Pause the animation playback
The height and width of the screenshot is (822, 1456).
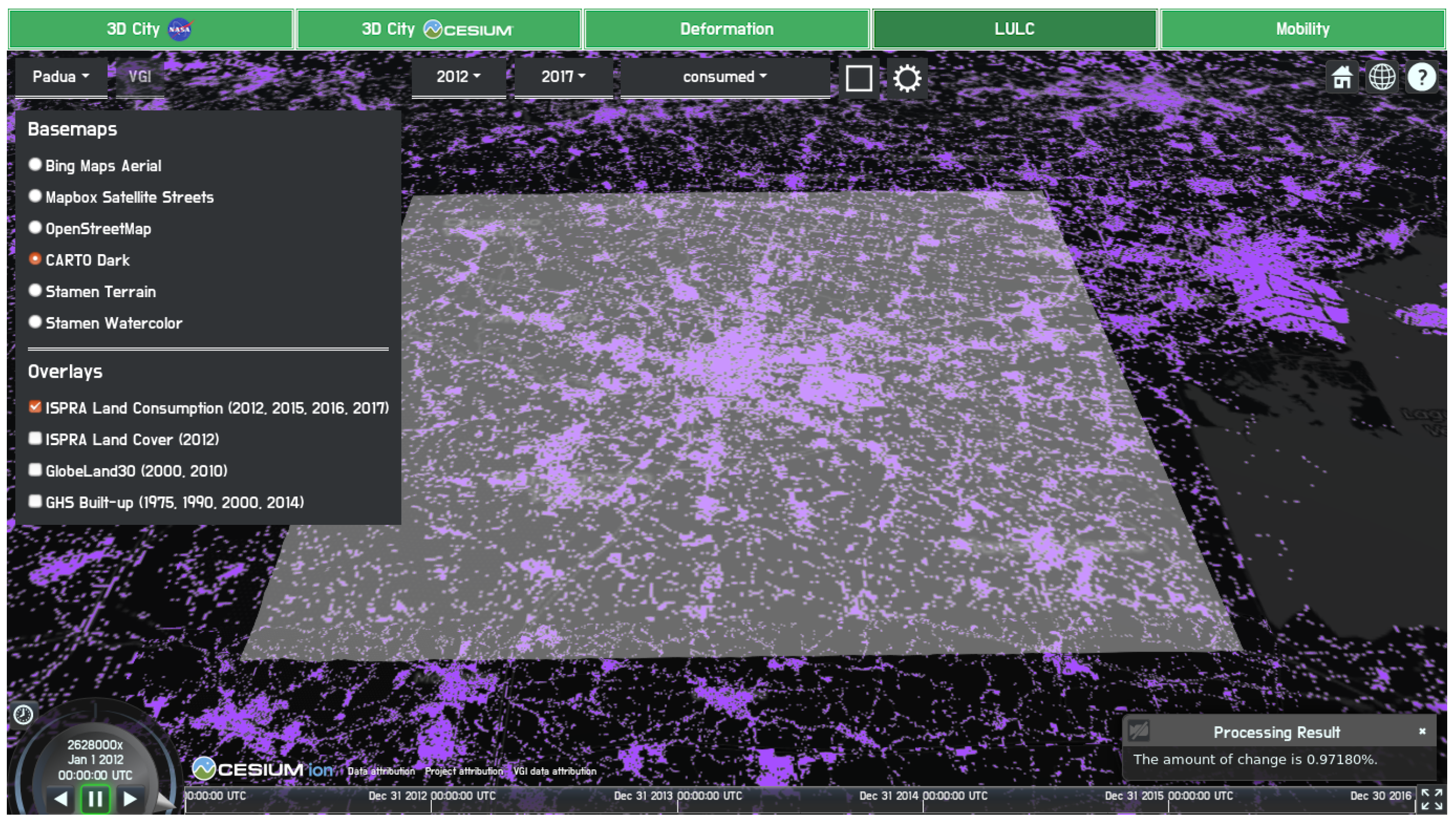click(95, 798)
